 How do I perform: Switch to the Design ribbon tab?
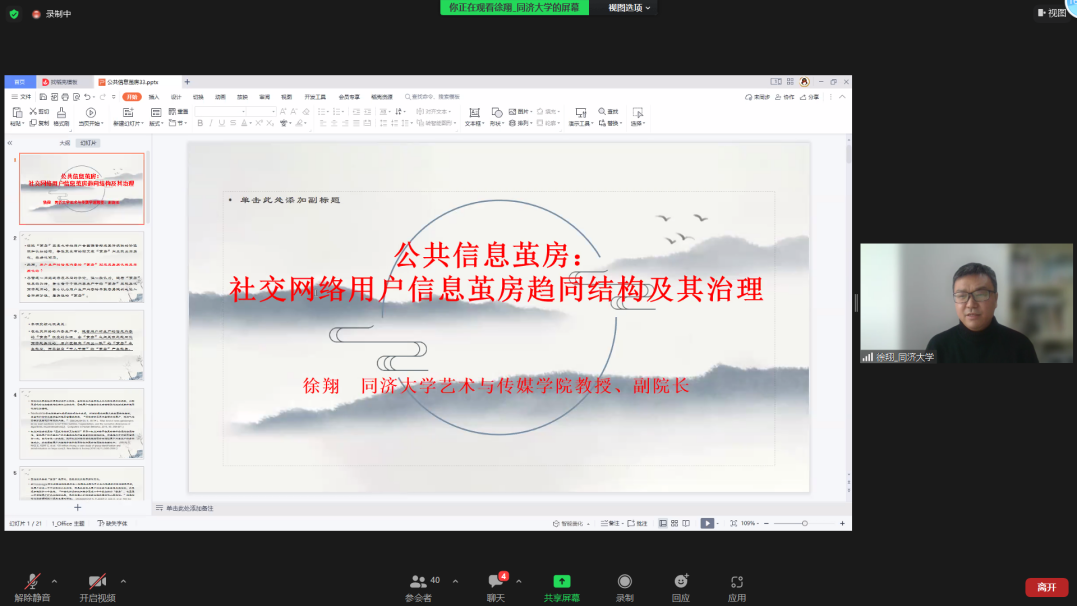tap(176, 97)
